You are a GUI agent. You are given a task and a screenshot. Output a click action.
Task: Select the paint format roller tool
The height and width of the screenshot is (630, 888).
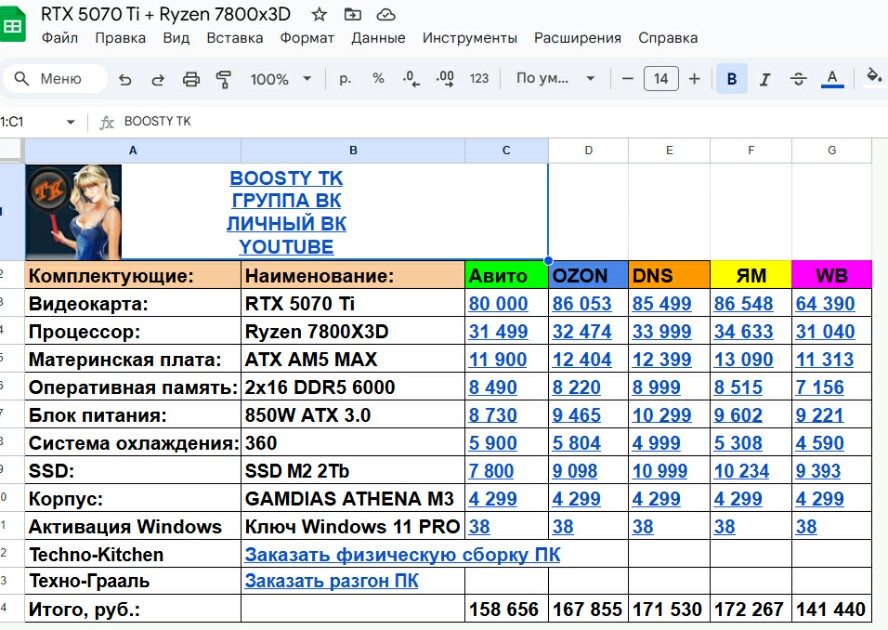[224, 79]
